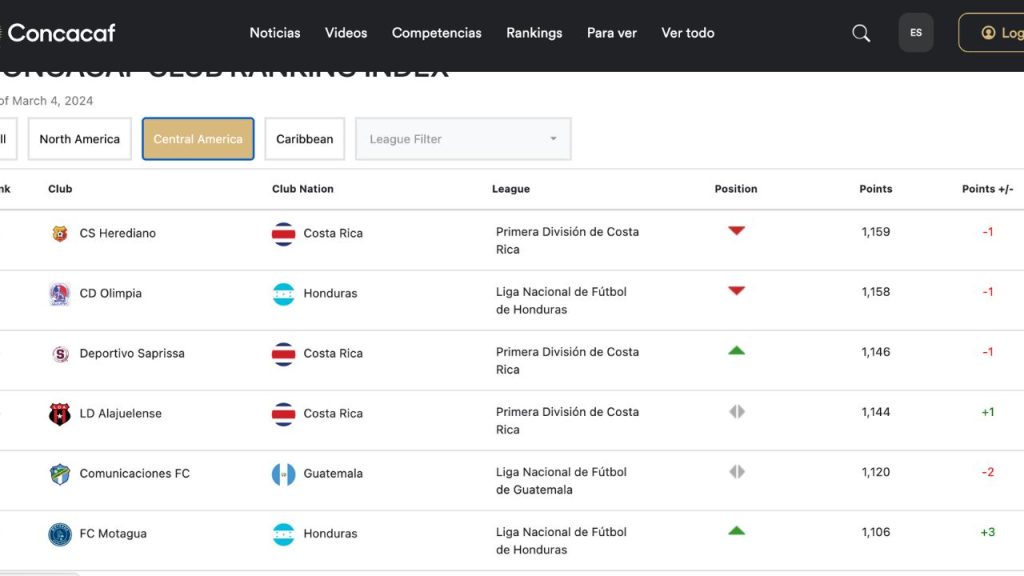The width and height of the screenshot is (1024, 576).
Task: Click the Costa Rica flag in Alajuelense row
Action: coord(283,414)
